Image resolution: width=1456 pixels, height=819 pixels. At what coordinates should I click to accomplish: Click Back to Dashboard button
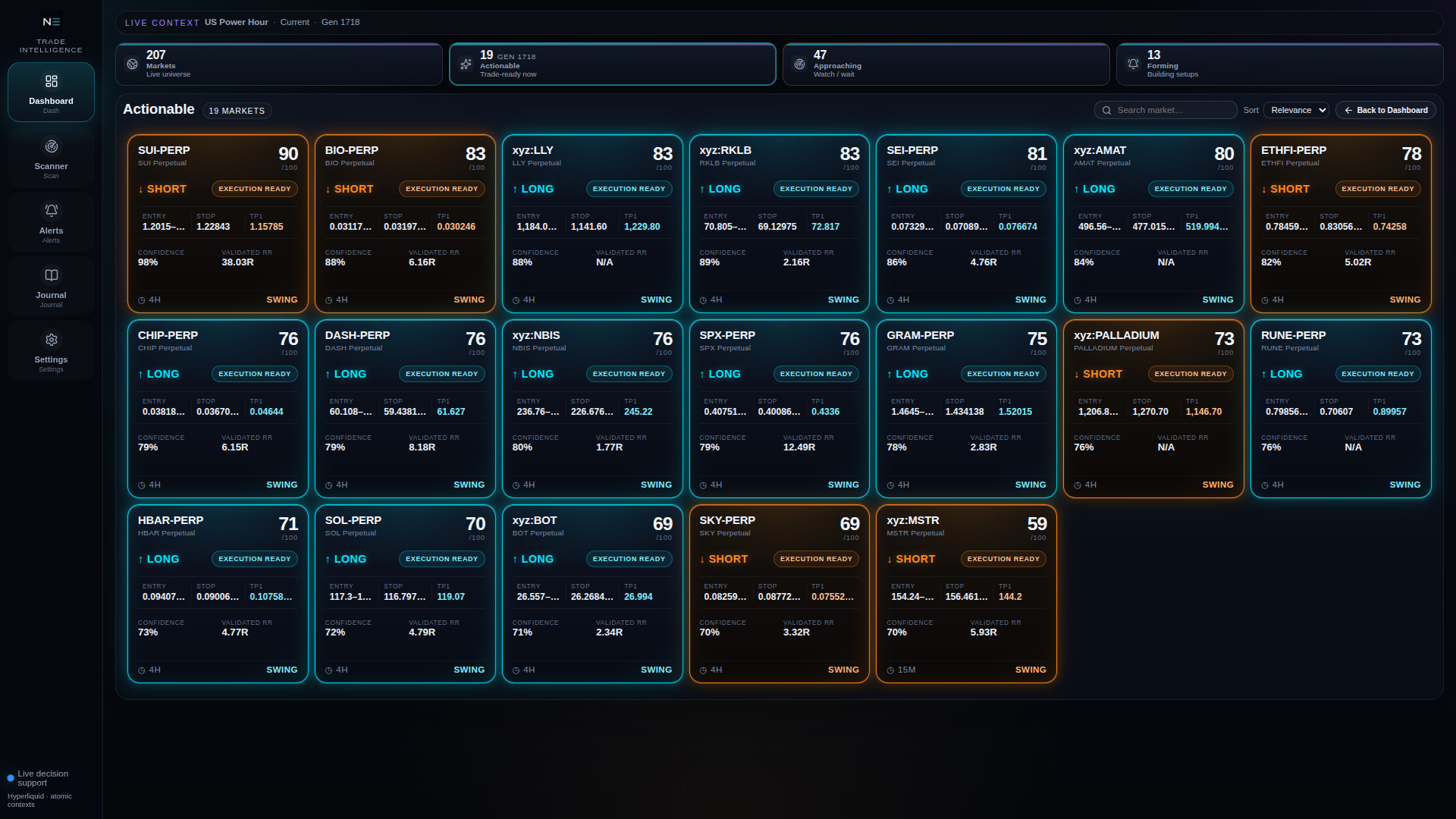pos(1385,110)
